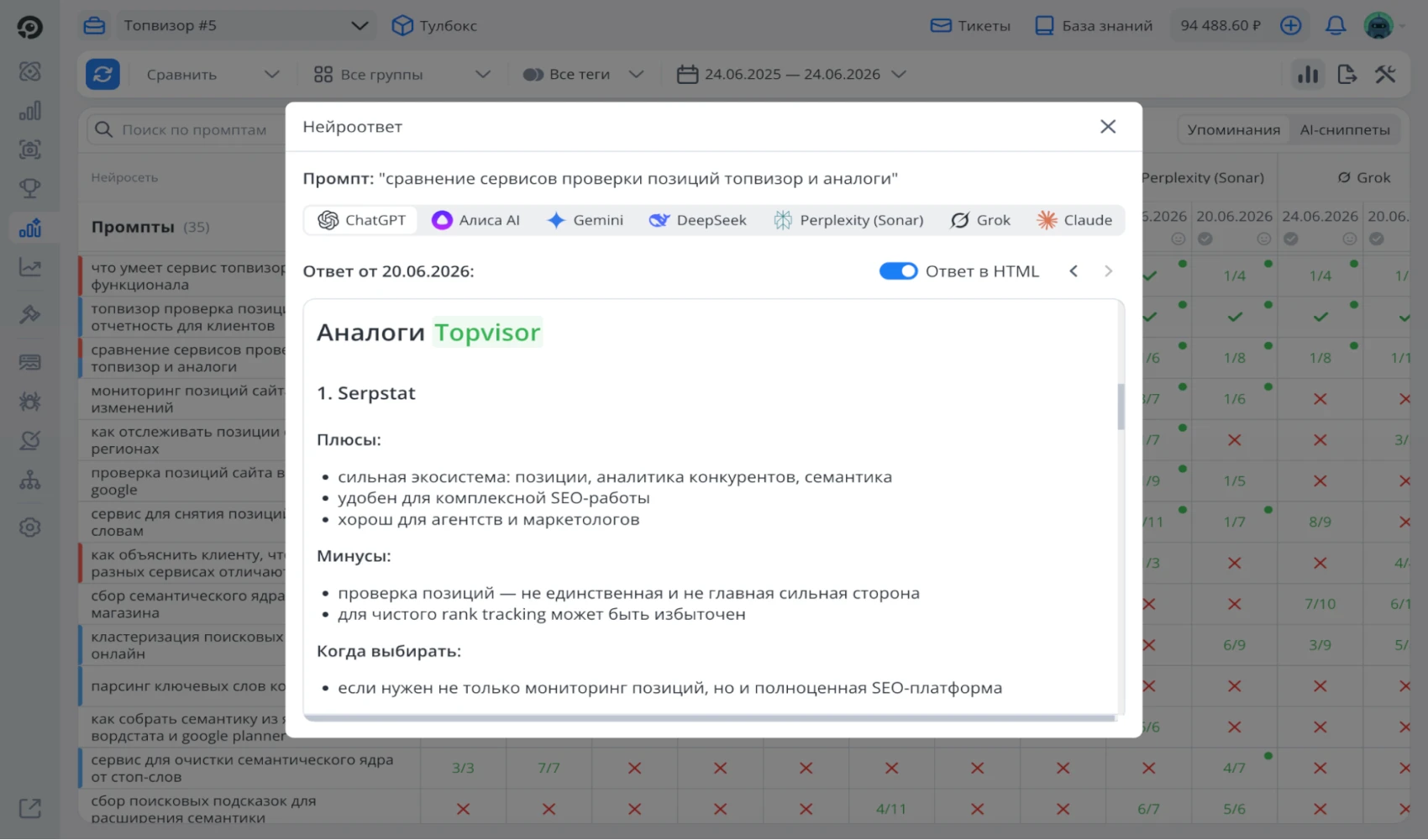This screenshot has width=1428, height=840.
Task: Open the trophy icon in left sidebar
Action: pyautogui.click(x=30, y=188)
